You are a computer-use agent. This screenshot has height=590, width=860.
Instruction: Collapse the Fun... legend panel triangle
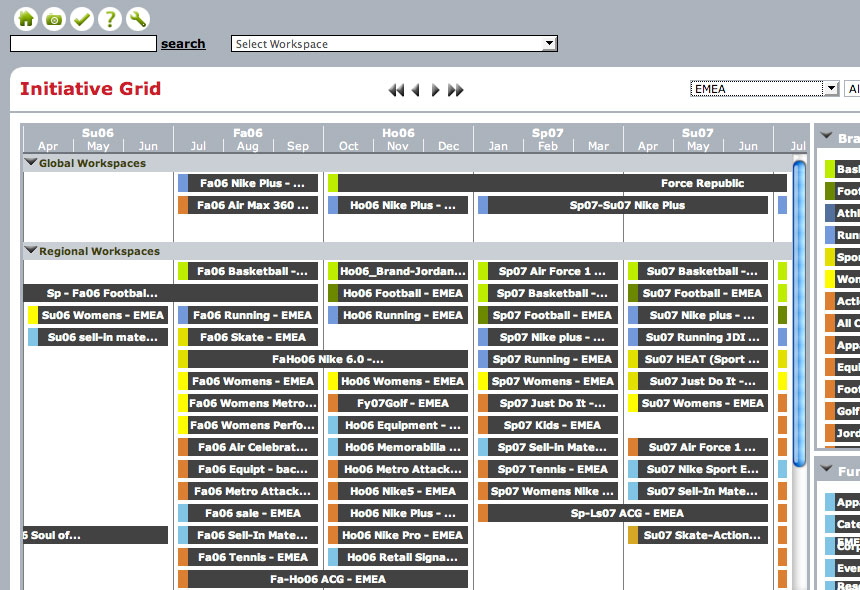pyautogui.click(x=825, y=469)
